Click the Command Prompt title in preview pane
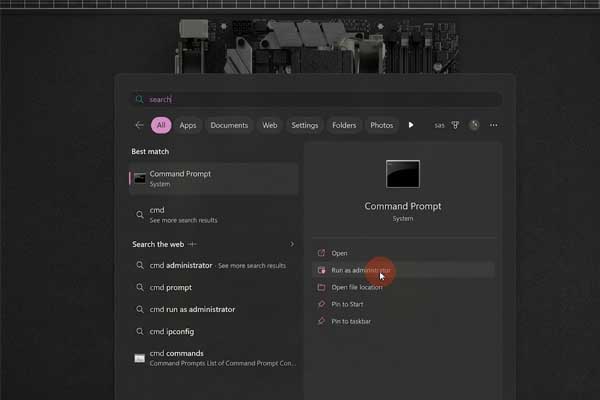 pyautogui.click(x=403, y=206)
